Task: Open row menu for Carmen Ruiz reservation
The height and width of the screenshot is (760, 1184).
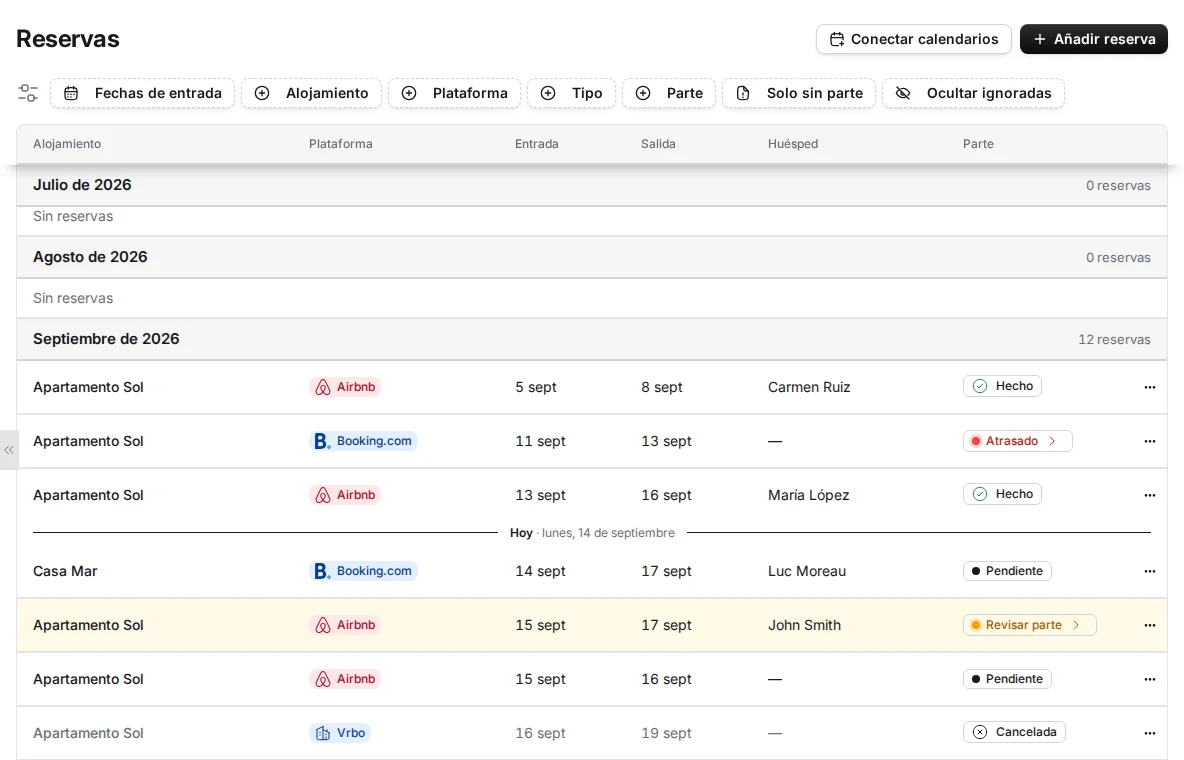Action: pos(1149,387)
